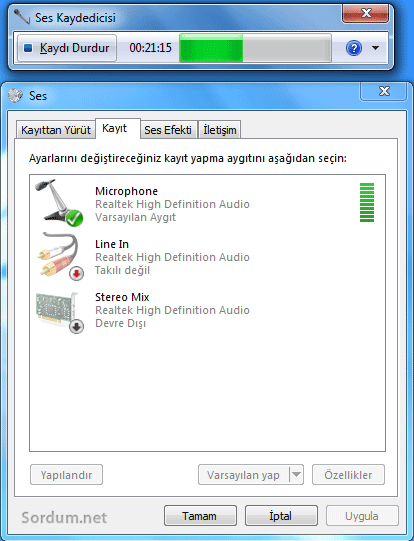Click the Özellikler button
This screenshot has height=541, width=414.
[x=348, y=475]
